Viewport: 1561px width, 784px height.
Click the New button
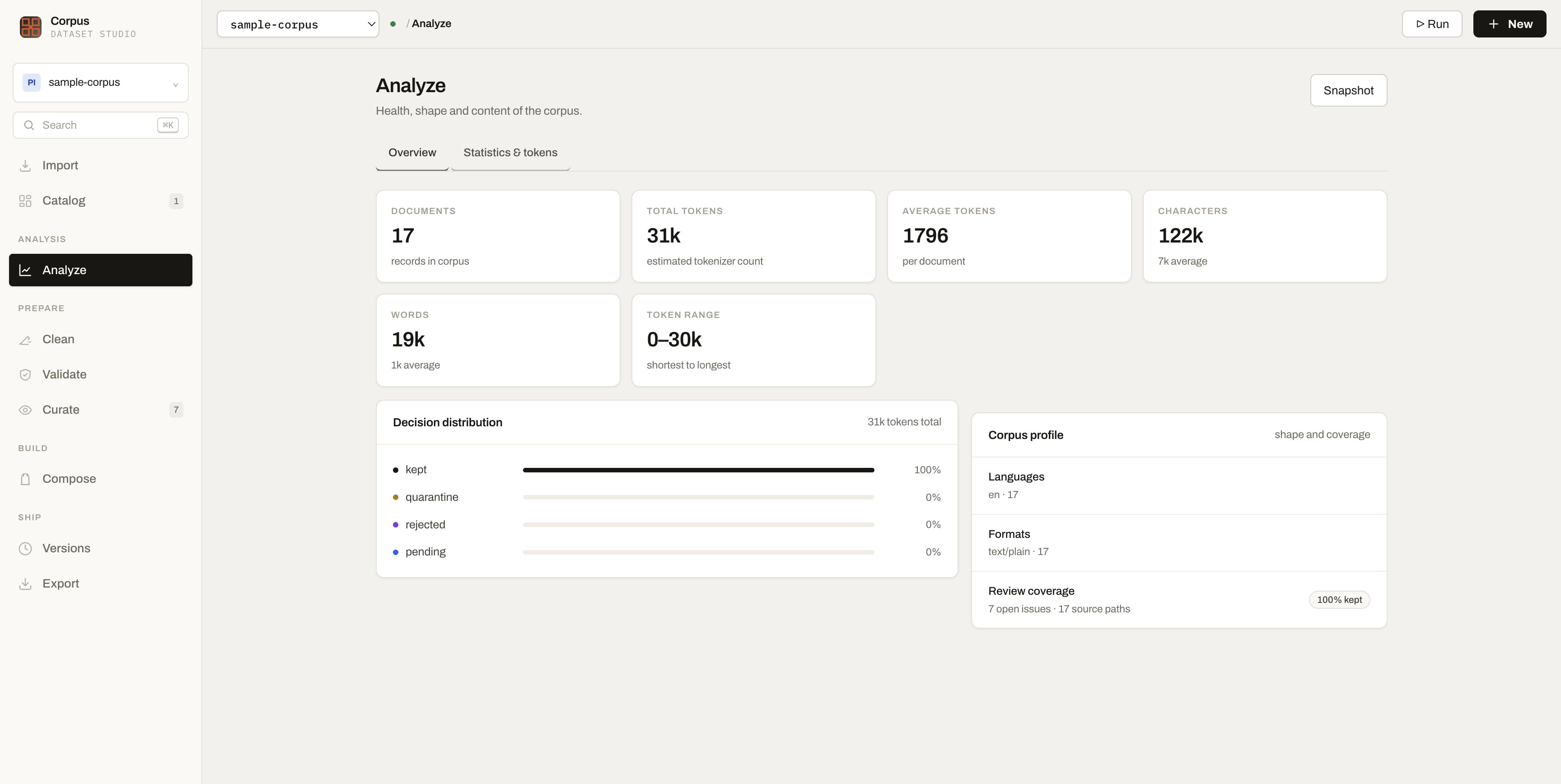tap(1510, 24)
